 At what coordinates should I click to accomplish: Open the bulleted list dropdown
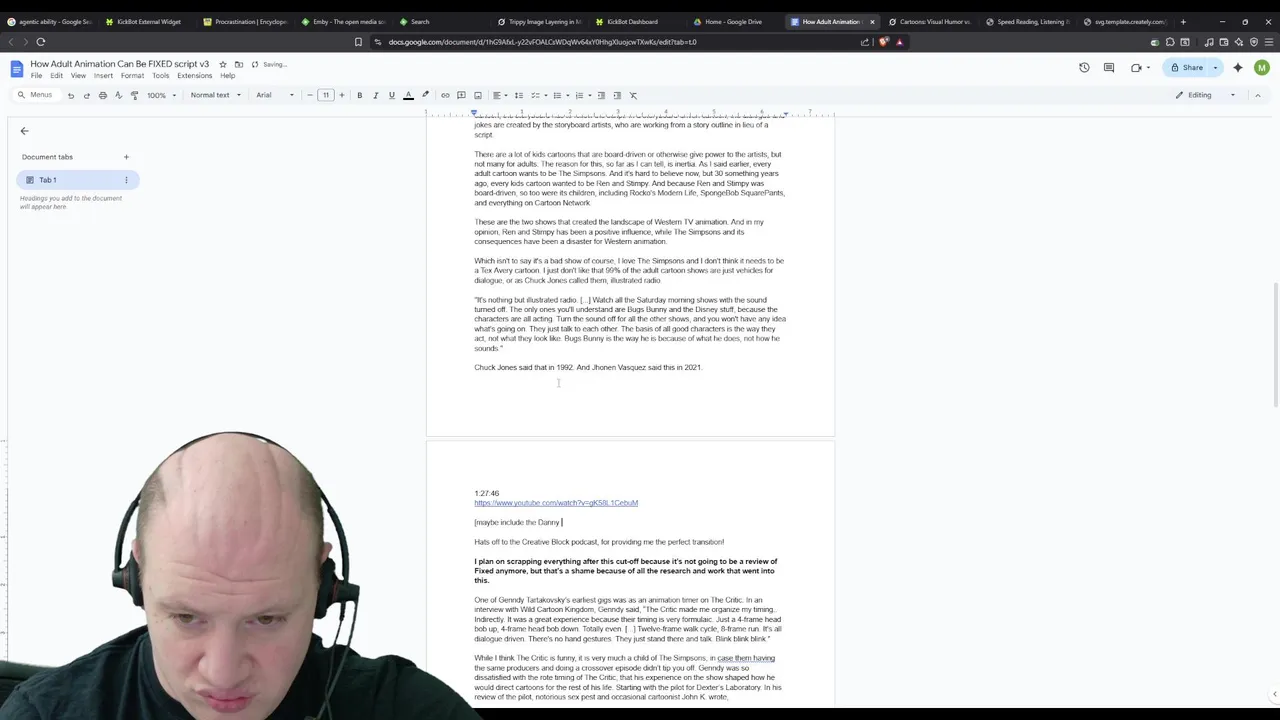[x=559, y=95]
